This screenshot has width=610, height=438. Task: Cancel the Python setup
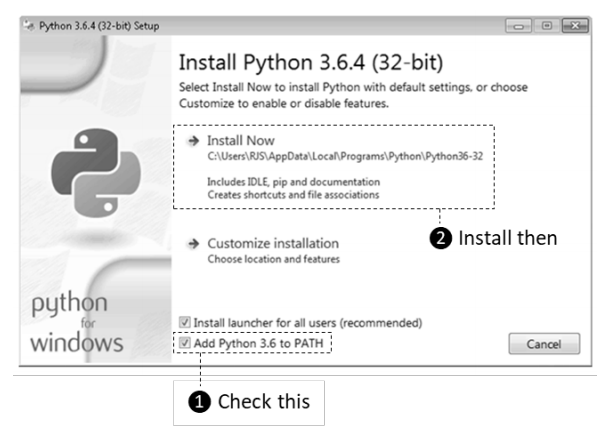544,344
